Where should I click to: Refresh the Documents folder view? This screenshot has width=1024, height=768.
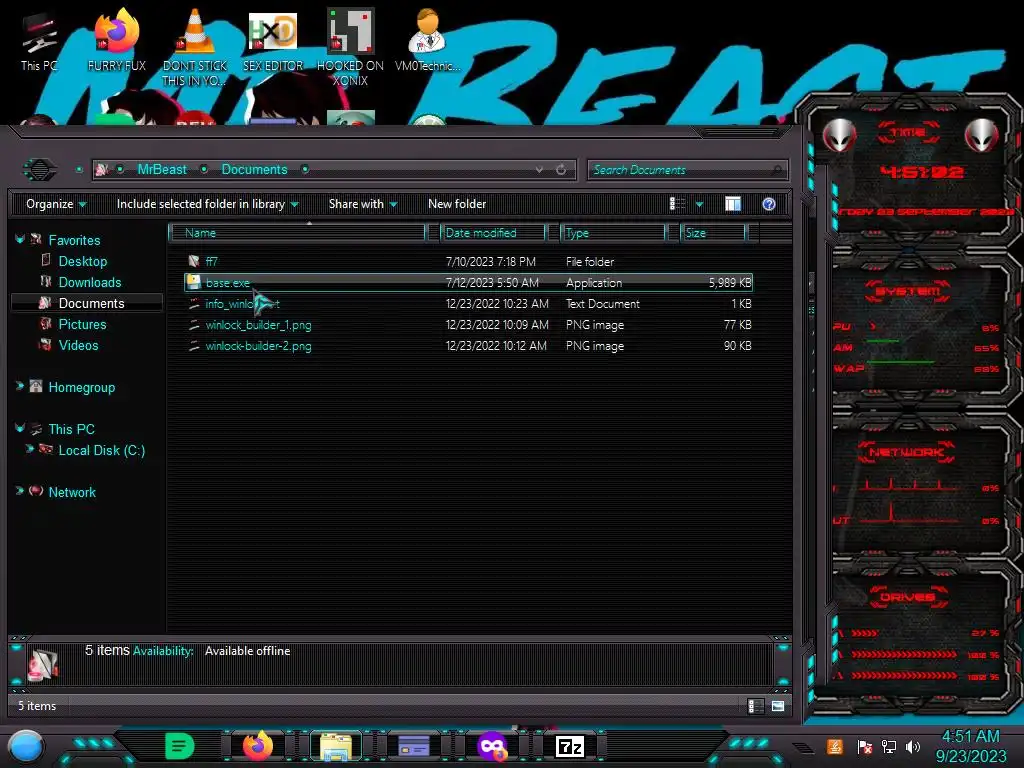(x=561, y=170)
